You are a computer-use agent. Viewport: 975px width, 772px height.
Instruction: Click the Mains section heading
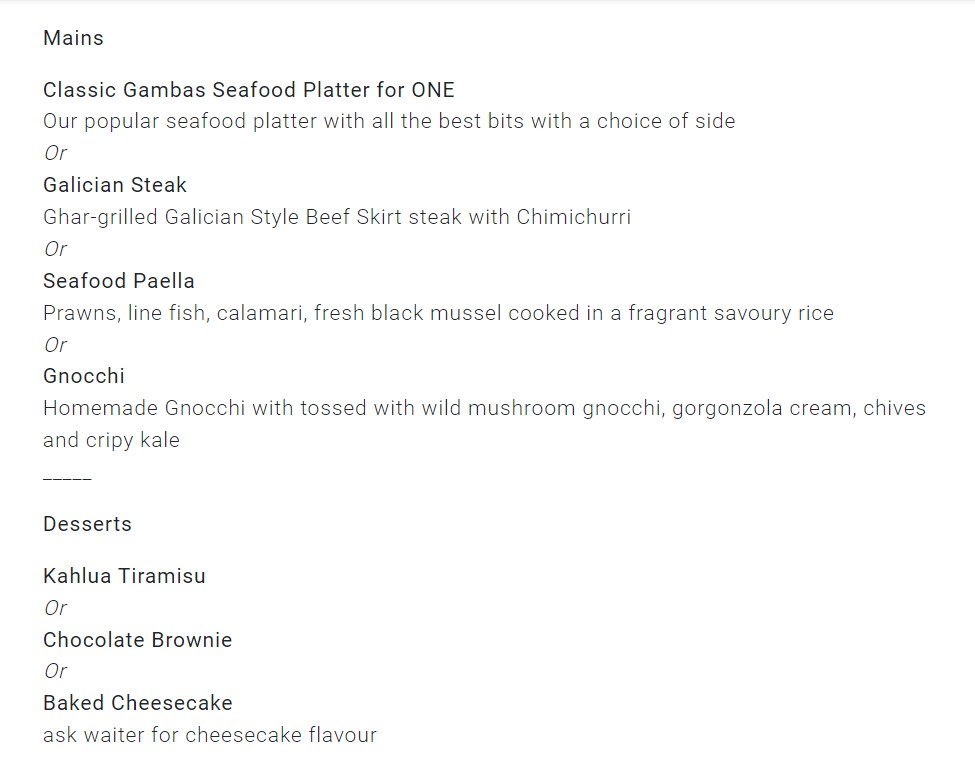tap(73, 38)
